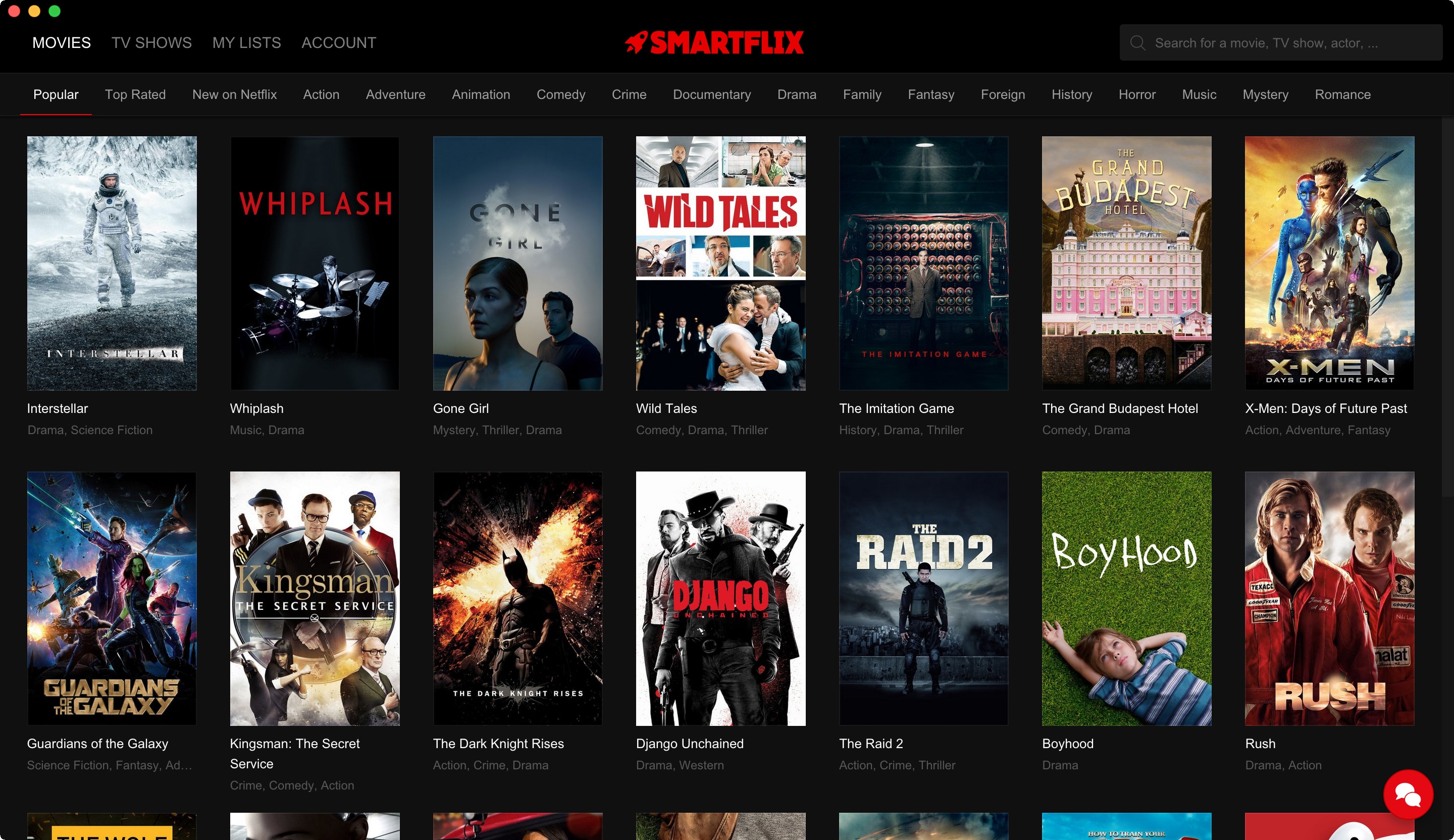This screenshot has height=840, width=1454.
Task: Click Kingsman: The Secret Service title
Action: click(295, 754)
